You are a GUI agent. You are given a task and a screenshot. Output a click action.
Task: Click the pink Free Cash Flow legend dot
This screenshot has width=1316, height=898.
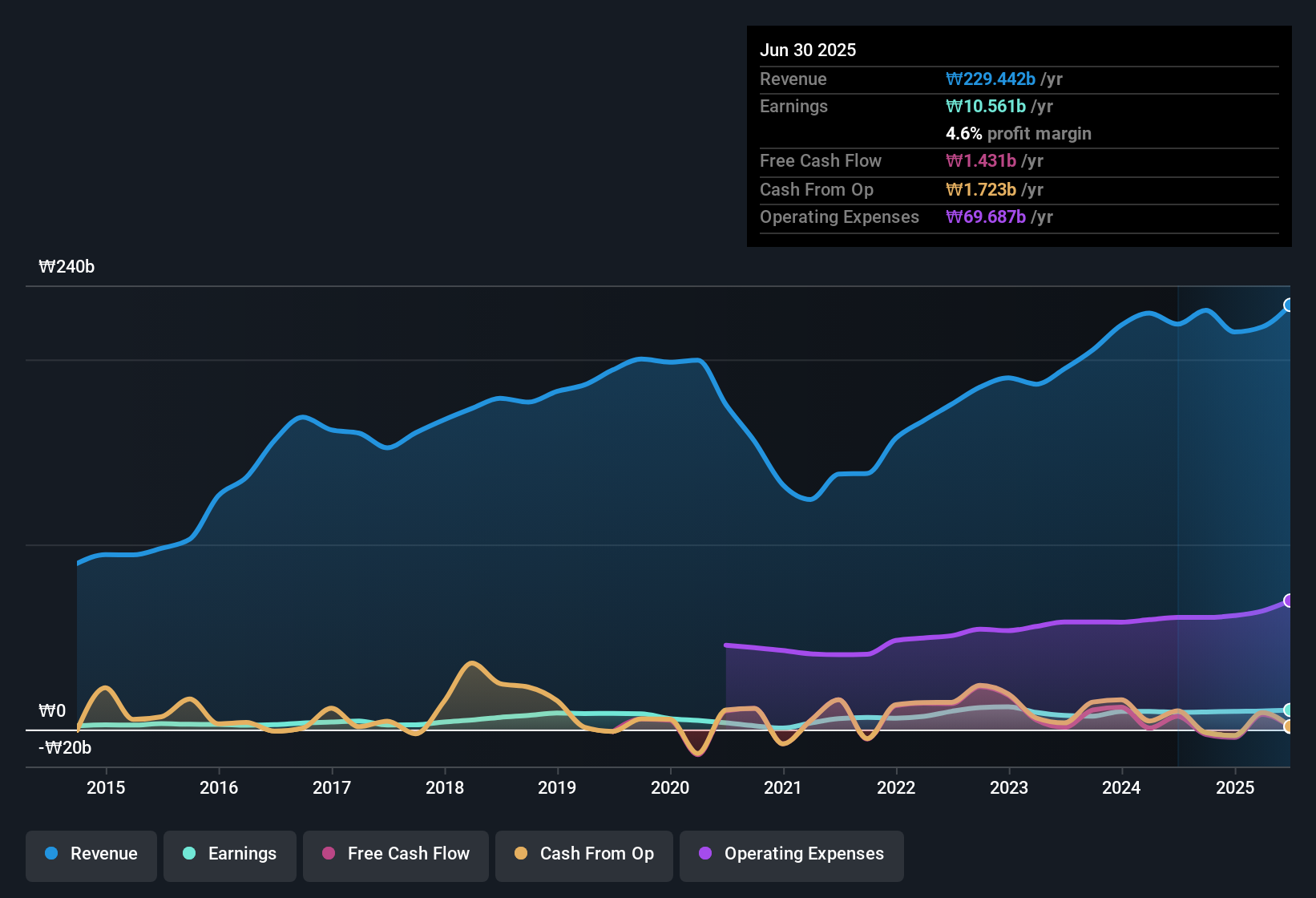point(329,853)
